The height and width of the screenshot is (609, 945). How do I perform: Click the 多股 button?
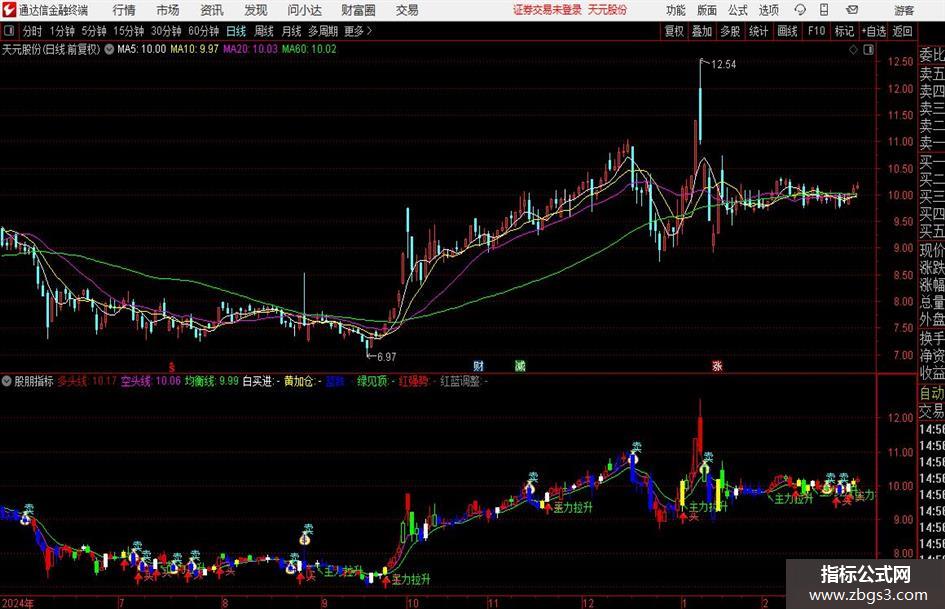(x=730, y=31)
